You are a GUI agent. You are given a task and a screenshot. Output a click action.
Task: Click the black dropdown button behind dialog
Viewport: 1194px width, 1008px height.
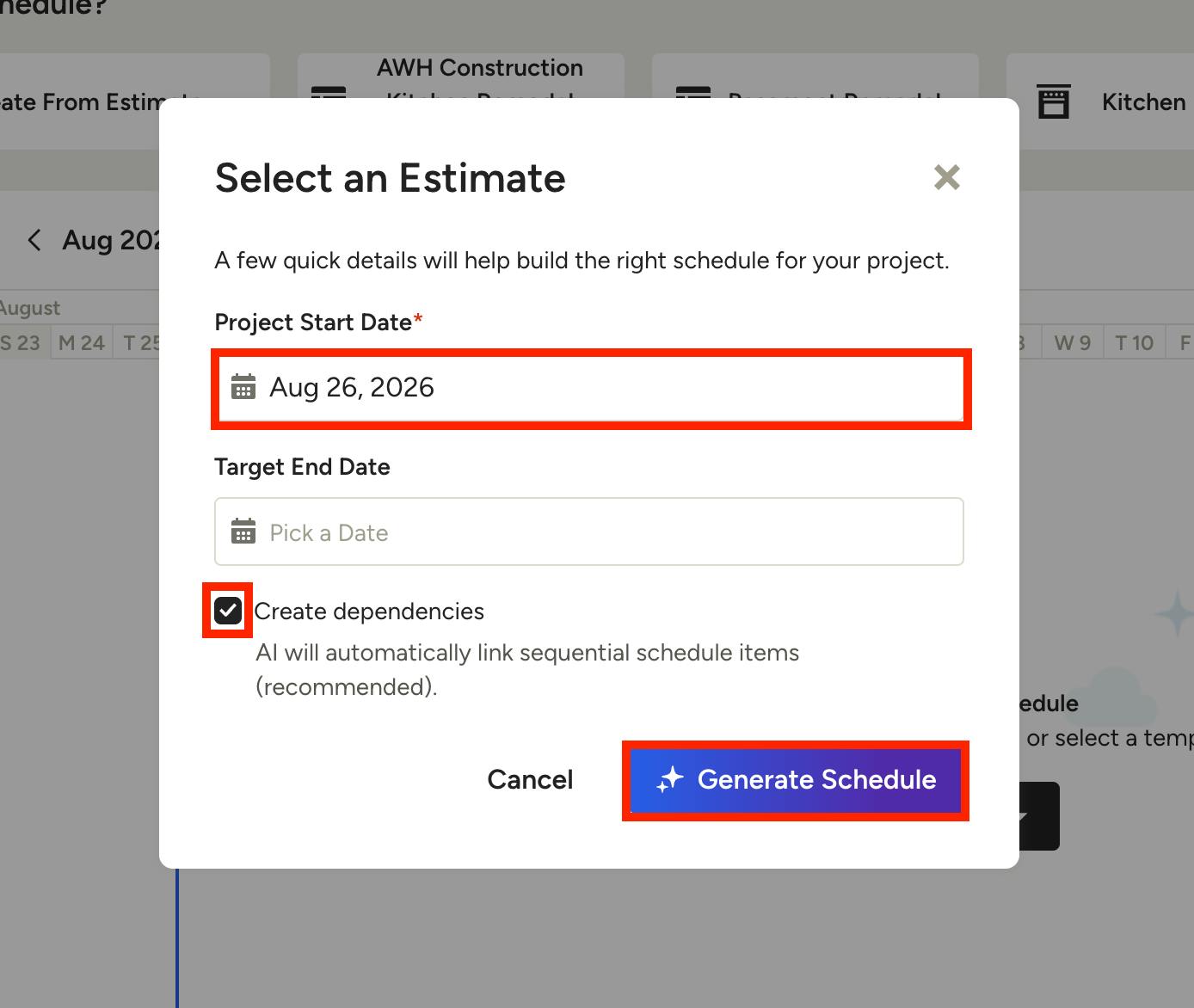coord(1039,816)
